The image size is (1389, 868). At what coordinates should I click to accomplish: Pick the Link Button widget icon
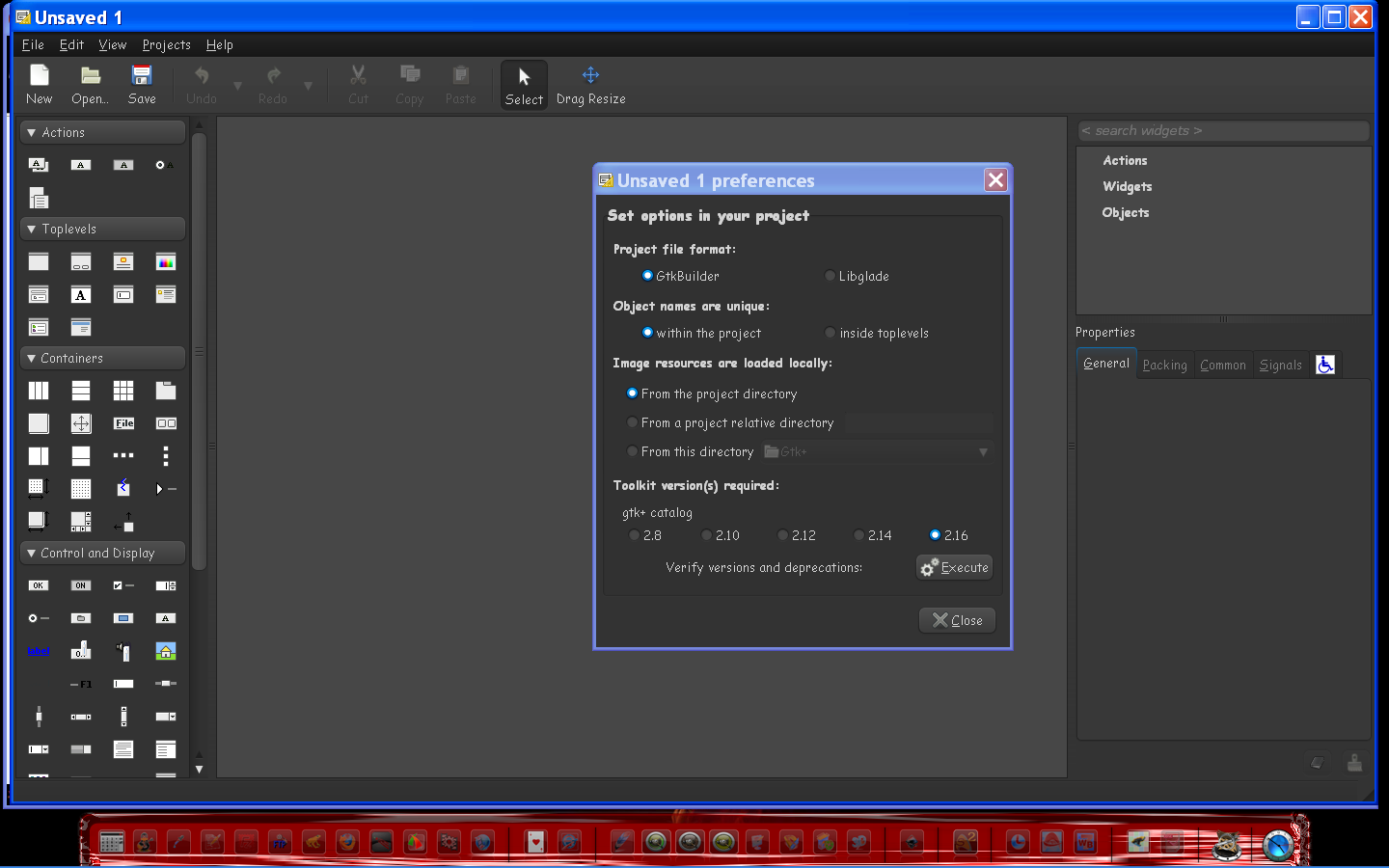pos(39,651)
